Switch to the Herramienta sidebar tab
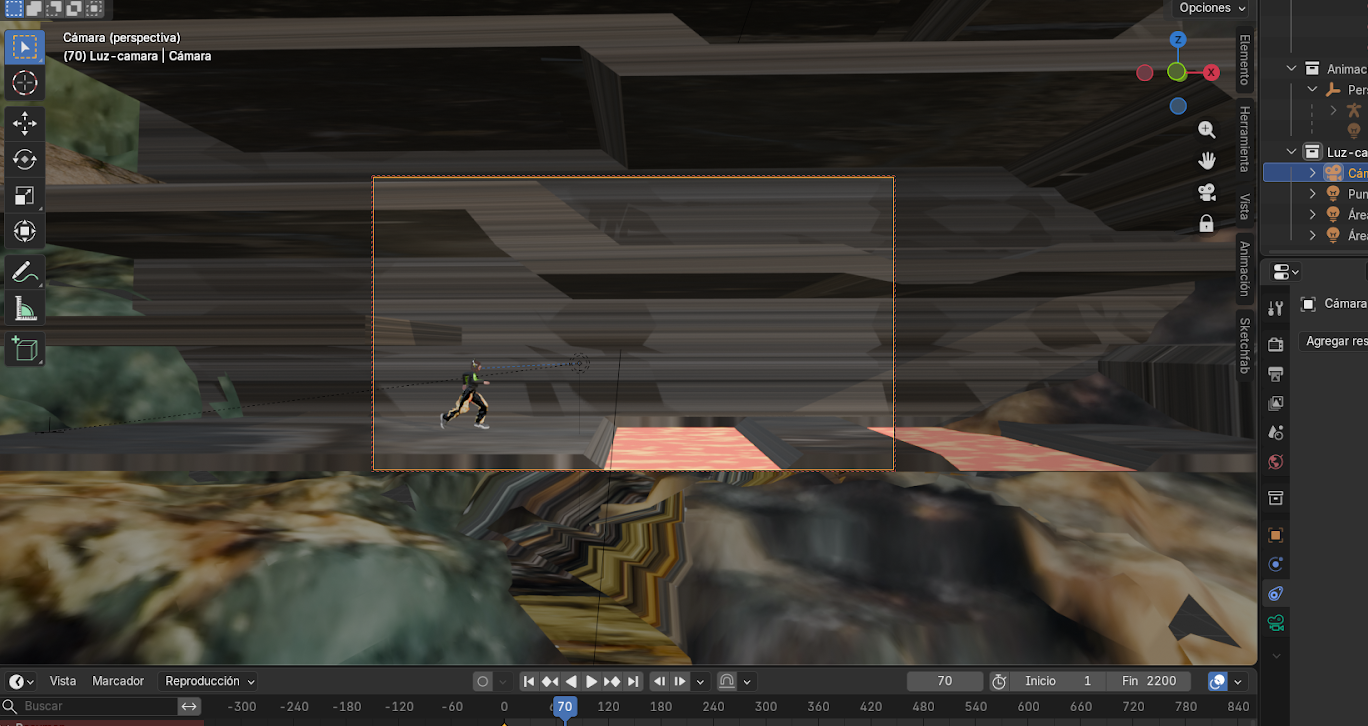Screen dimensions: 1368x726 pyautogui.click(x=1245, y=138)
